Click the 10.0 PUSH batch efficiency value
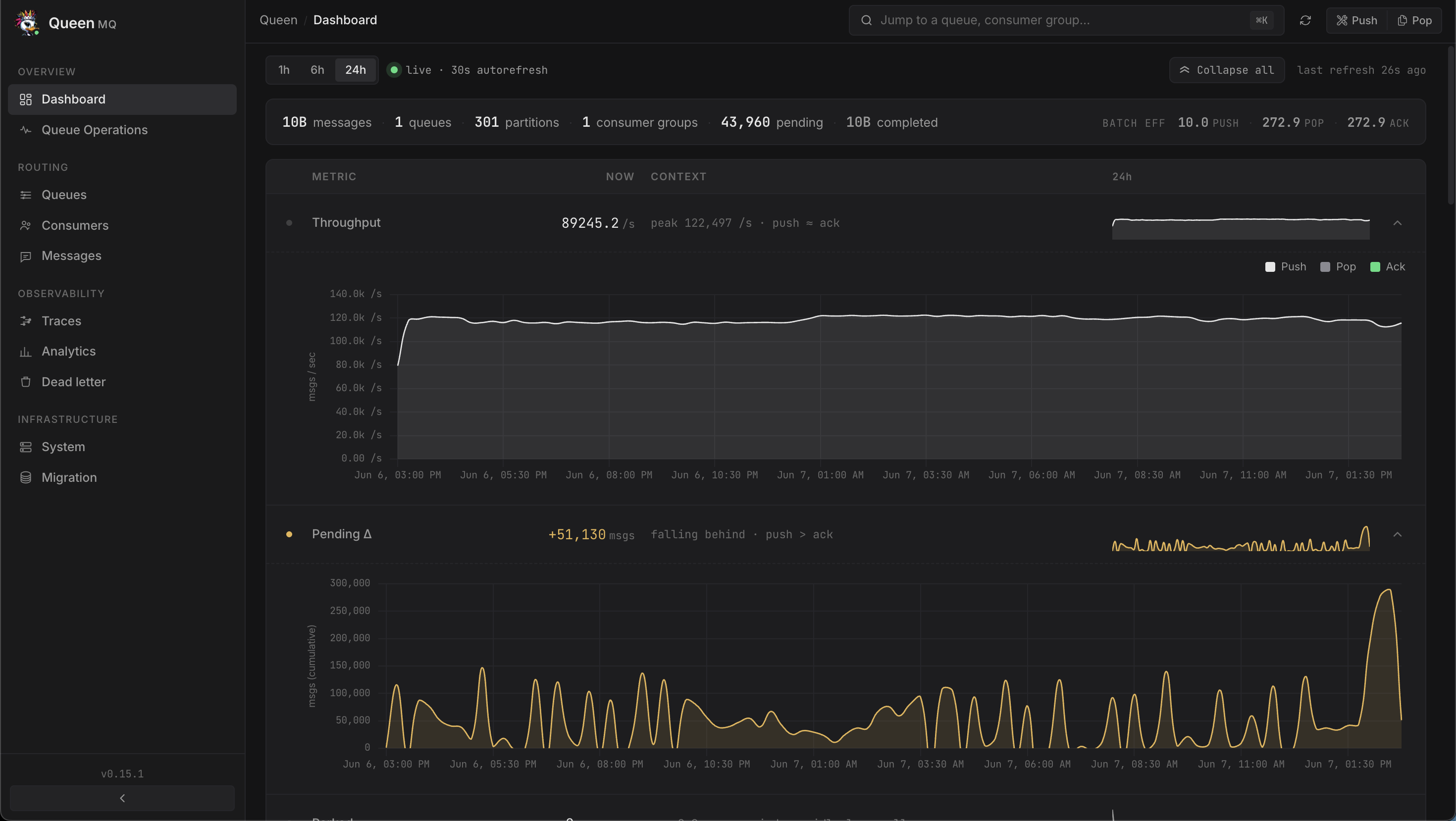Viewport: 1456px width, 821px height. [x=1208, y=123]
